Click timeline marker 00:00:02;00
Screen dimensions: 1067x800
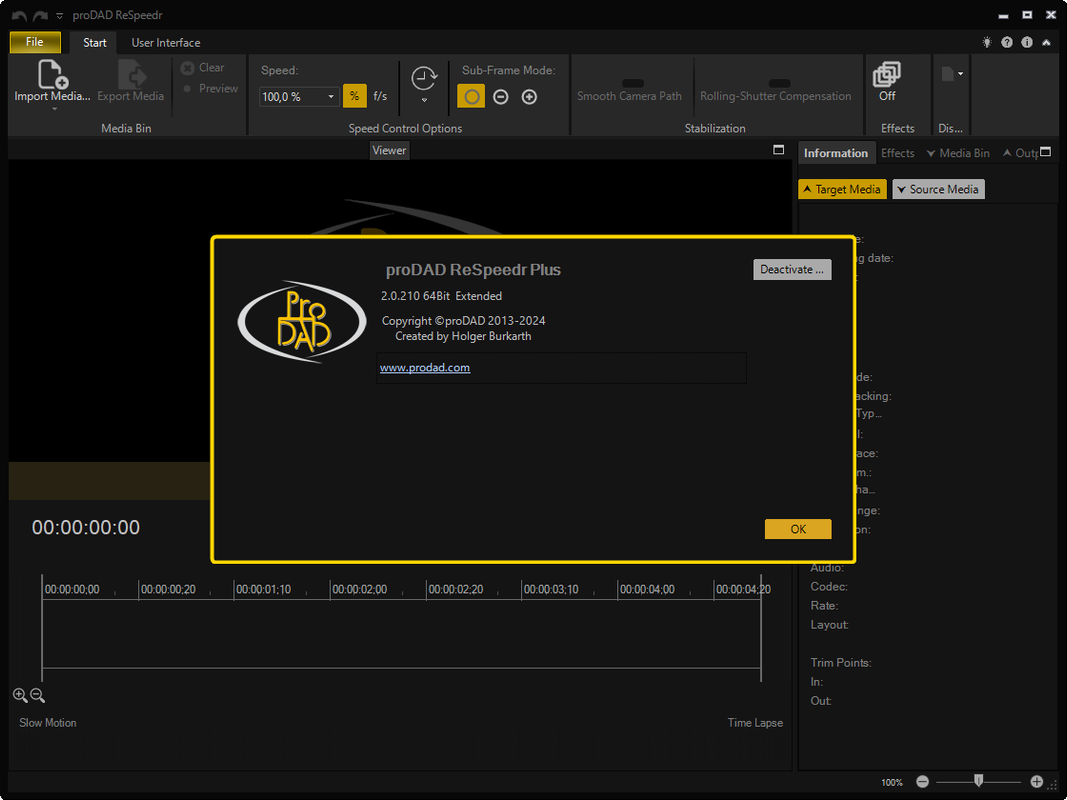pyautogui.click(x=359, y=589)
